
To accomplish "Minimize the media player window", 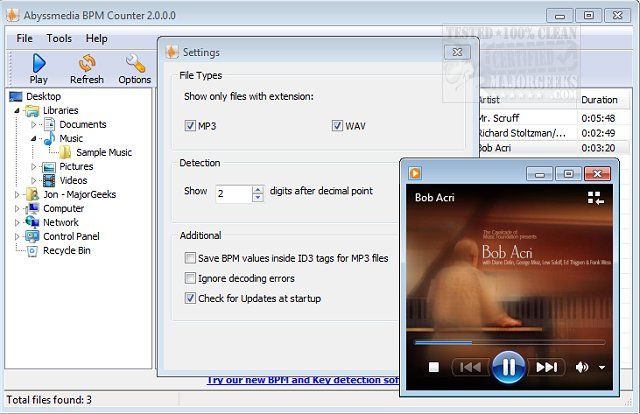I will [540, 174].
